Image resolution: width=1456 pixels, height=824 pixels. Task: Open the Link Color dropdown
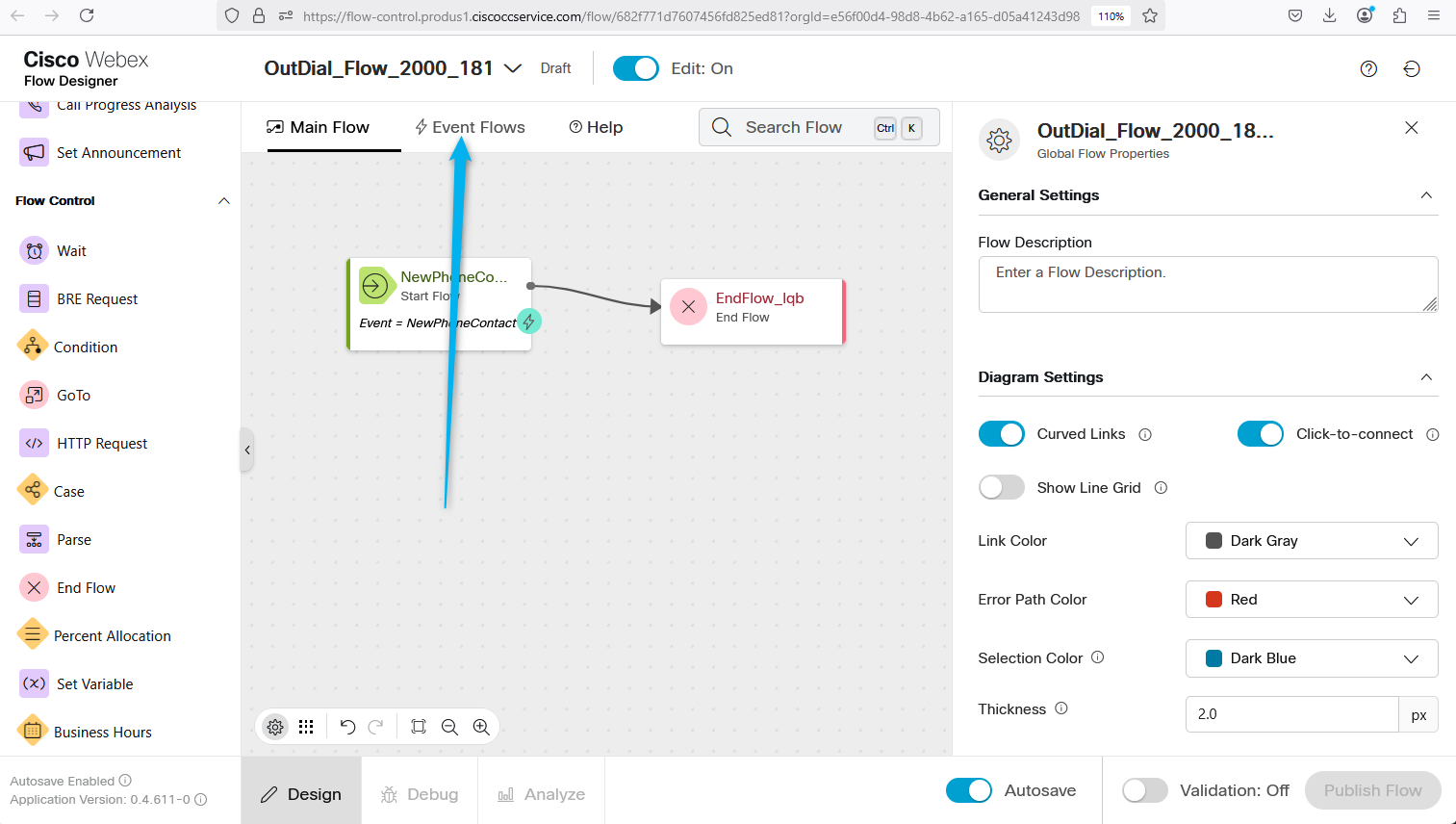pos(1311,541)
